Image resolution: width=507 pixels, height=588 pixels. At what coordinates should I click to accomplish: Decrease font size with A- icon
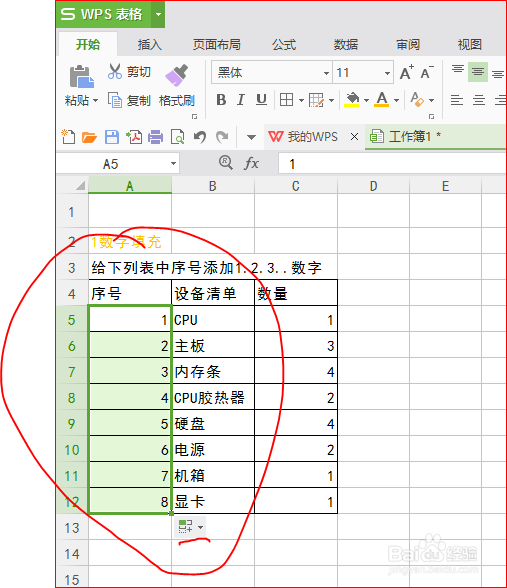(427, 72)
